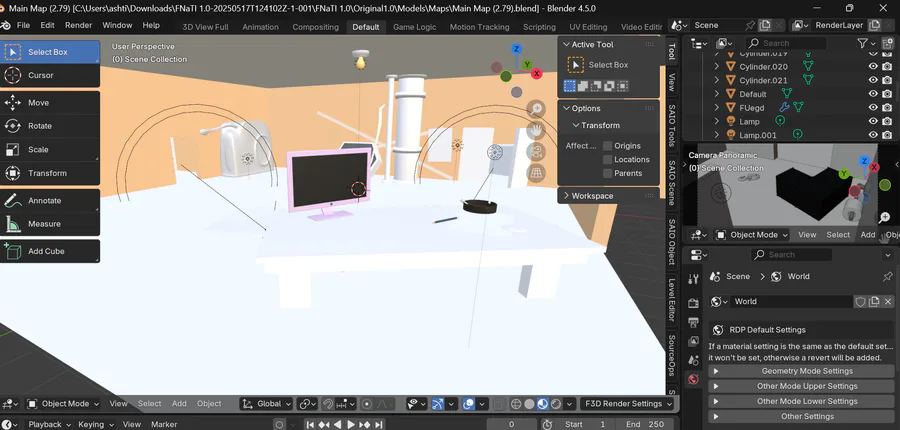Open outliner filter dropdown
This screenshot has width=900, height=430.
point(866,43)
